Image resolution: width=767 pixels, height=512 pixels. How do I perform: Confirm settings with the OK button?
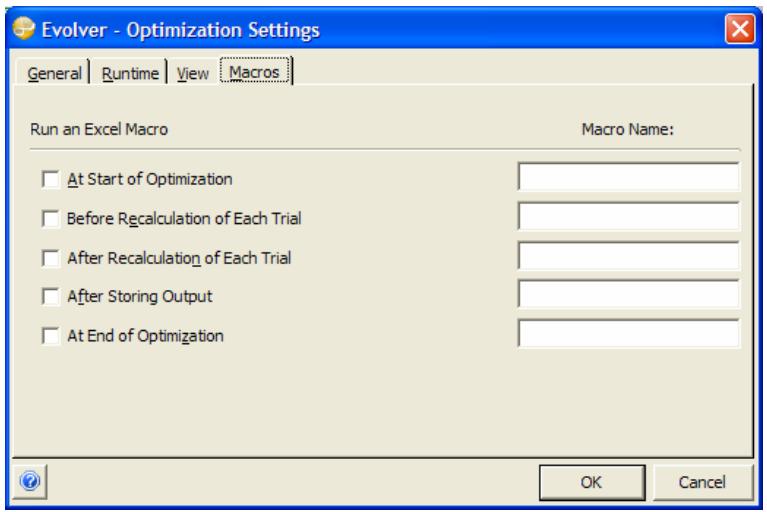pos(592,482)
